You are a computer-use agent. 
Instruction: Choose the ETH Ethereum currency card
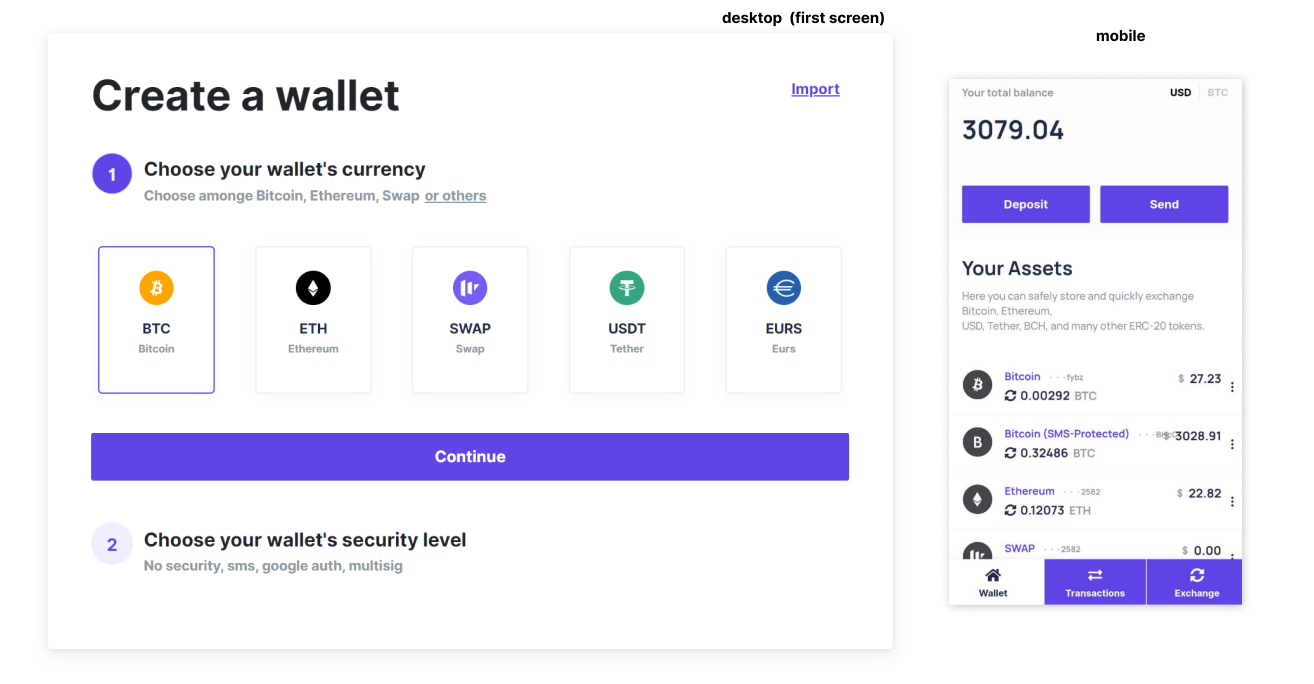[313, 320]
